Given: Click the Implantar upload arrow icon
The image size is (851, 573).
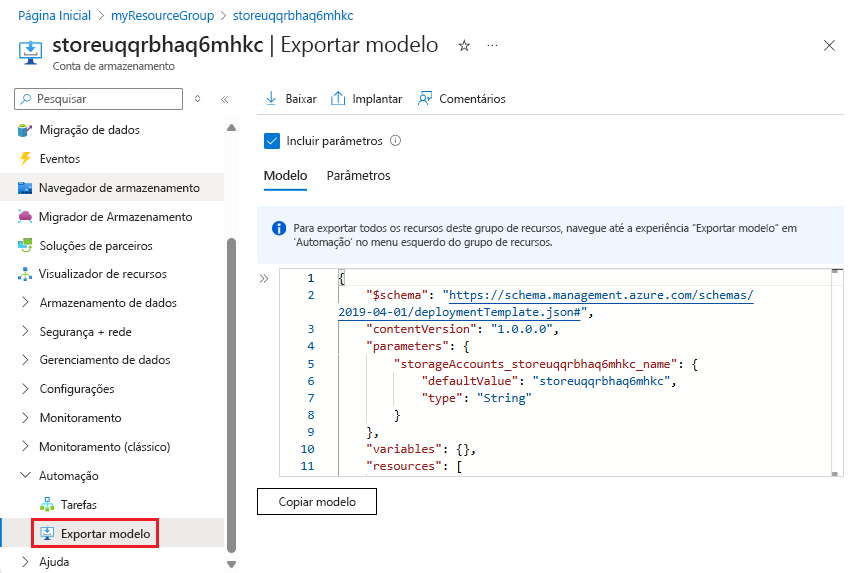Looking at the screenshot, I should pos(338,98).
